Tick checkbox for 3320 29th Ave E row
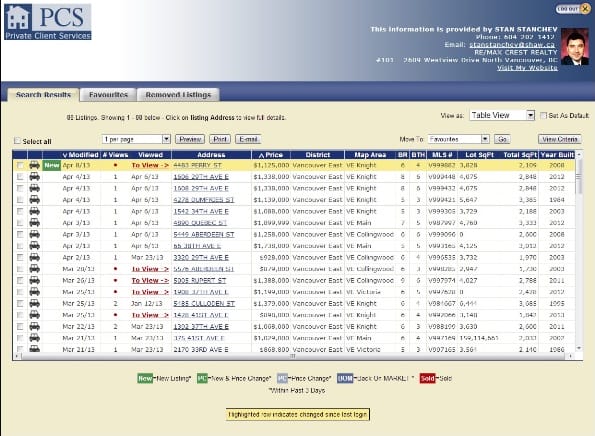Image resolution: width=595 pixels, height=436 pixels. coord(20,257)
